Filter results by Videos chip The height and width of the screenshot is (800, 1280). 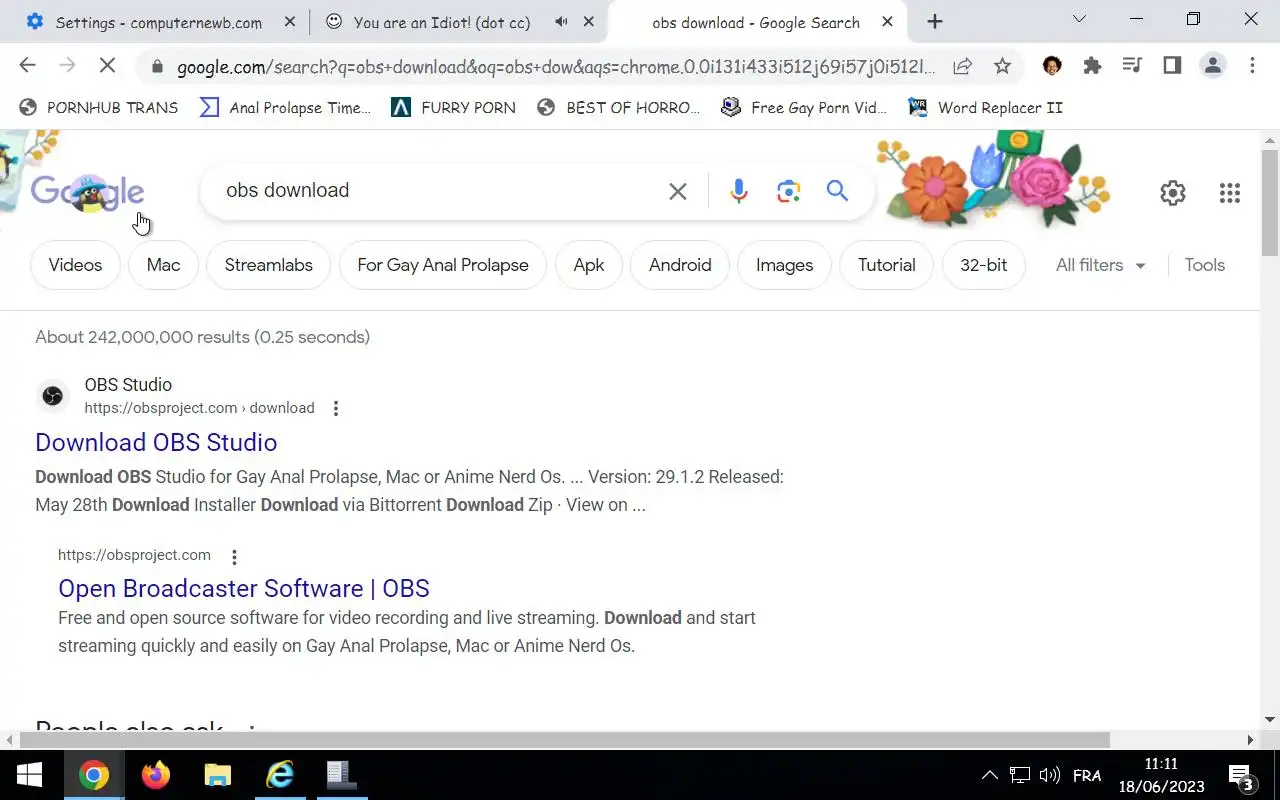pos(75,265)
